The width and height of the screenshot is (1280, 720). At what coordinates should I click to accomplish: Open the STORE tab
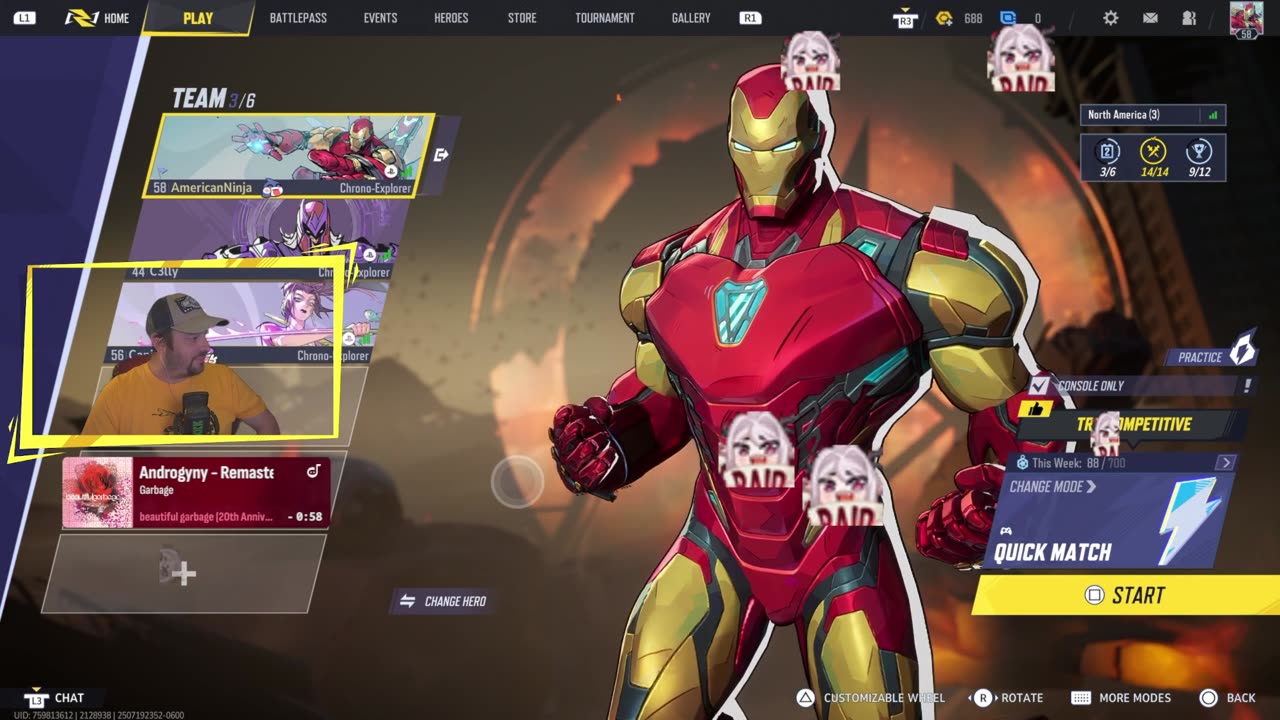tap(522, 18)
